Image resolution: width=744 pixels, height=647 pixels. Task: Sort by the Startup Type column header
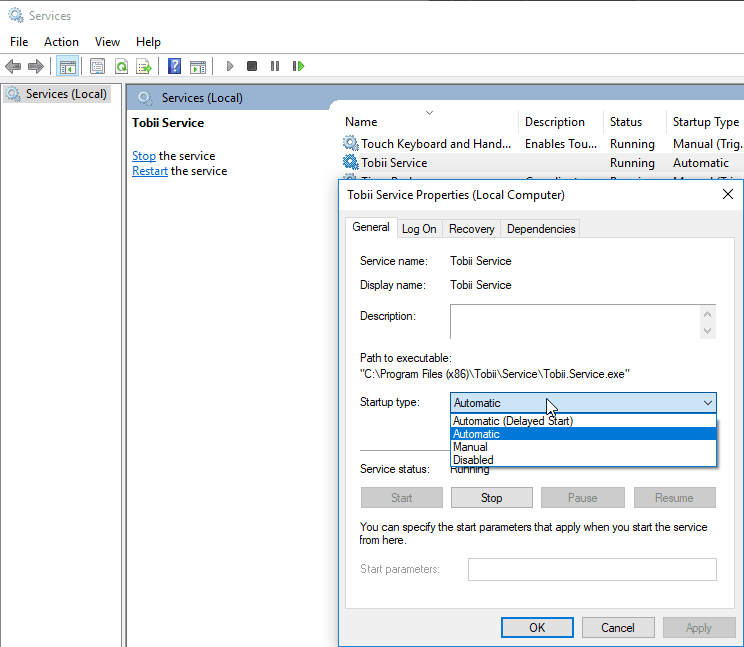705,122
